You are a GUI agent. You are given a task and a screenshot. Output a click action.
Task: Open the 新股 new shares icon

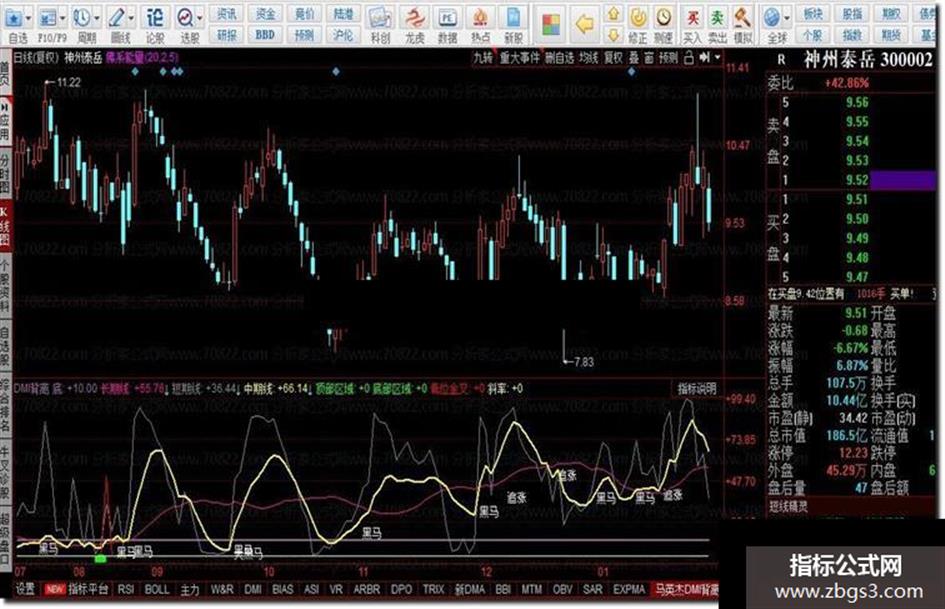(513, 18)
